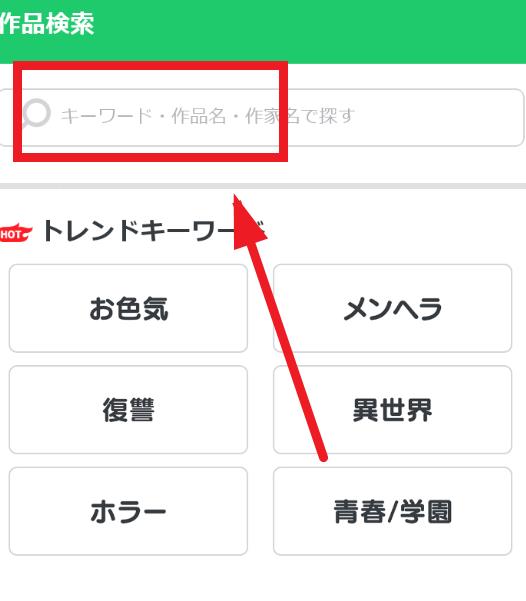Tap the gray search glass beside the placeholder
526x601 pixels.
point(36,113)
